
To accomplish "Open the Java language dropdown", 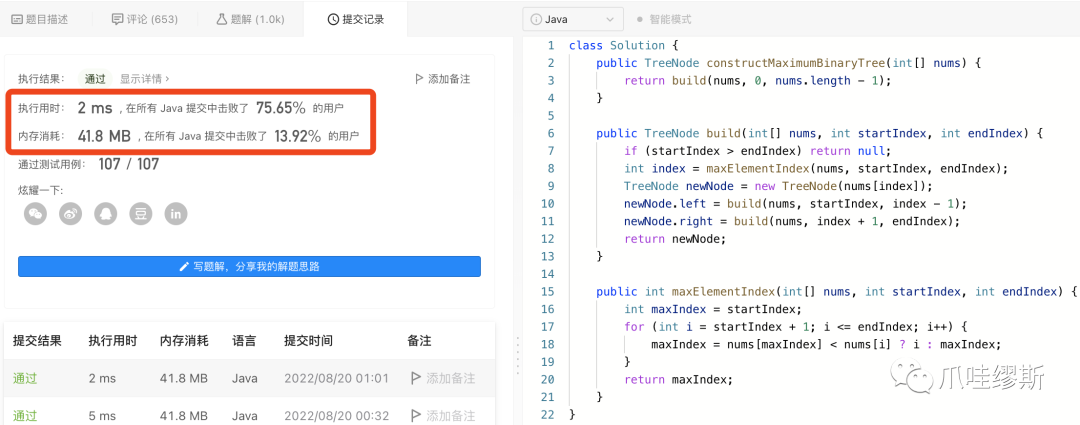I will pos(573,19).
